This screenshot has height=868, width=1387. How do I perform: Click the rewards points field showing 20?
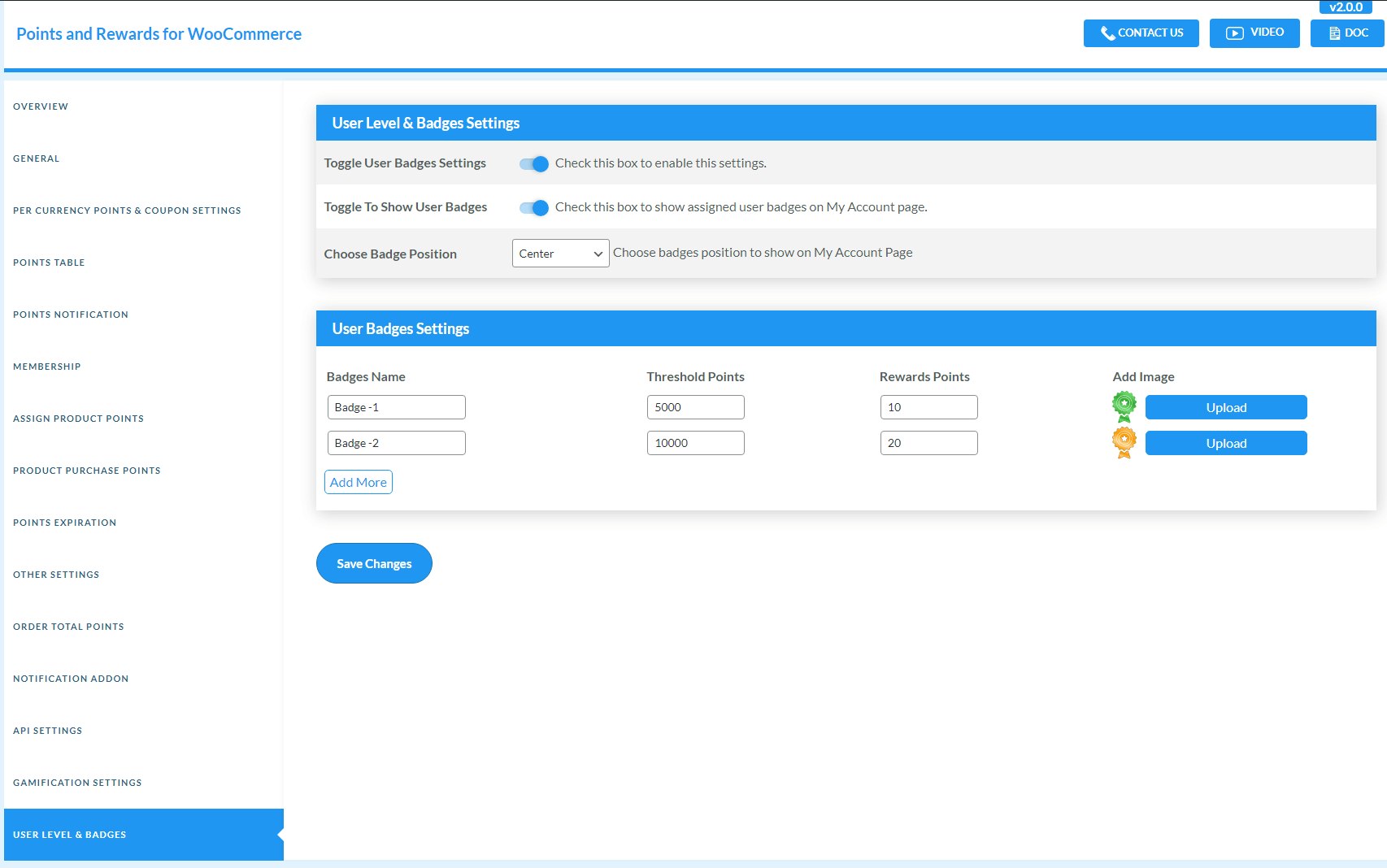(x=929, y=443)
